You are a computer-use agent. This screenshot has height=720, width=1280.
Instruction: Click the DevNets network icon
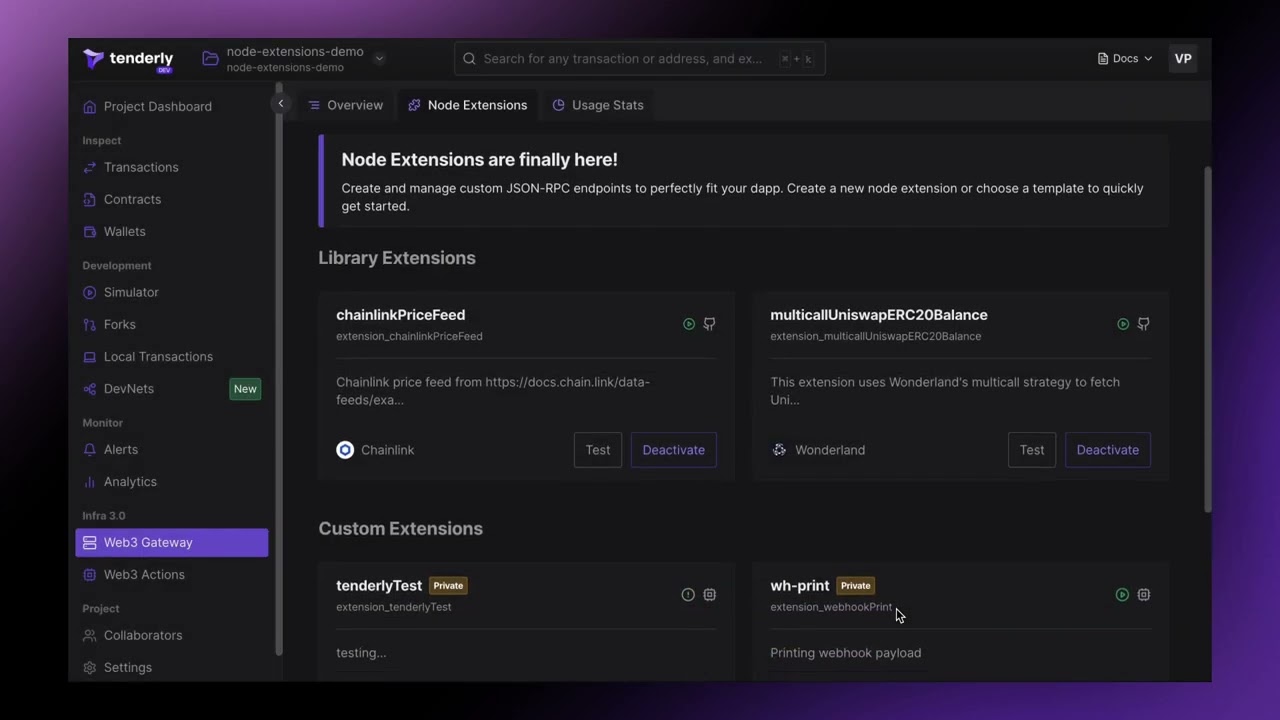[x=90, y=388]
